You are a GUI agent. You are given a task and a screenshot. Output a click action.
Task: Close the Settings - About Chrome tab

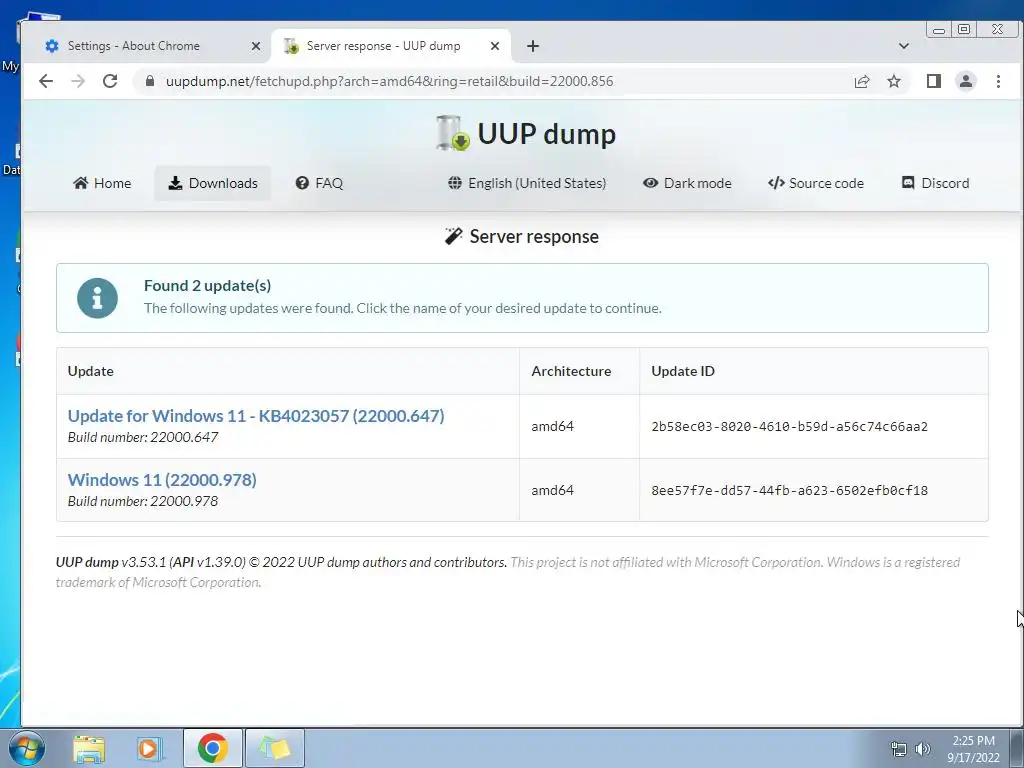point(256,46)
